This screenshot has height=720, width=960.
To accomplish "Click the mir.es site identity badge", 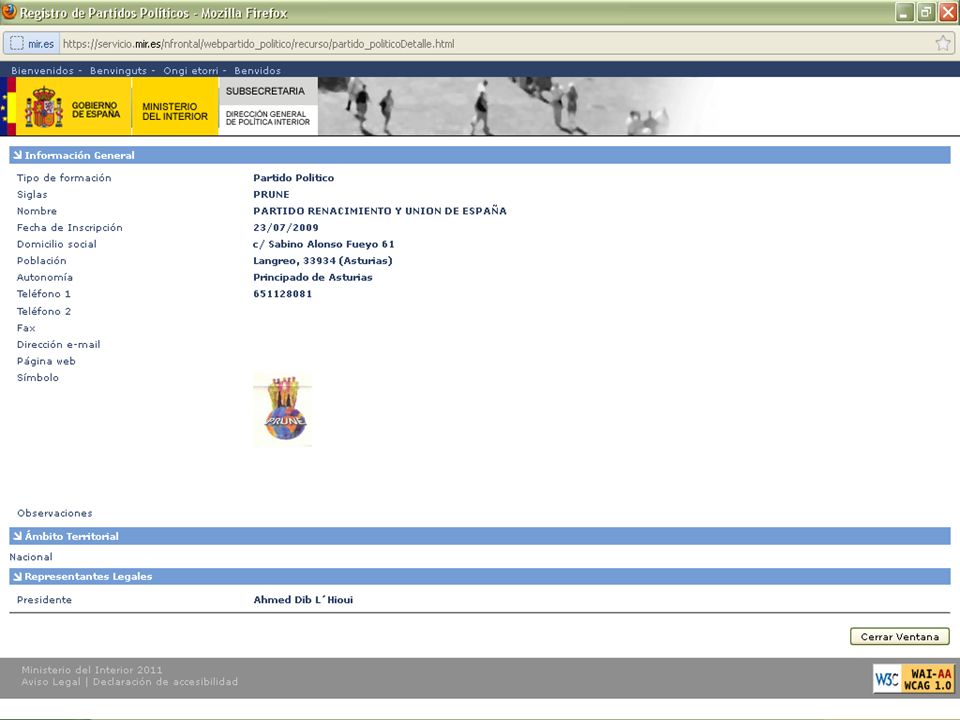I will pos(32,43).
